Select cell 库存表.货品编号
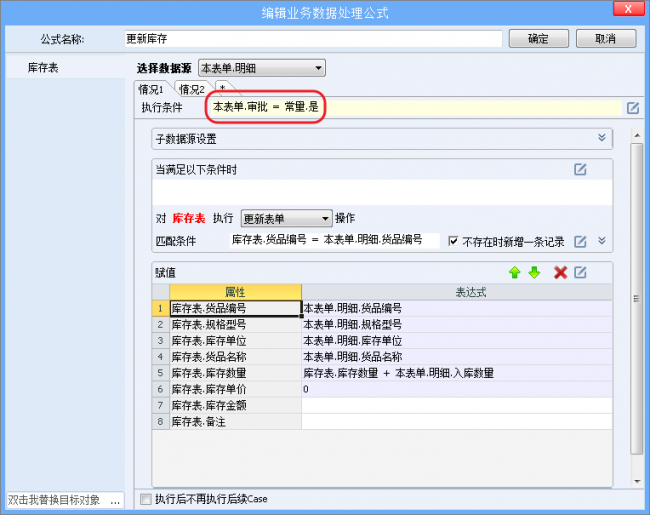This screenshot has height=515, width=650. tap(235, 308)
